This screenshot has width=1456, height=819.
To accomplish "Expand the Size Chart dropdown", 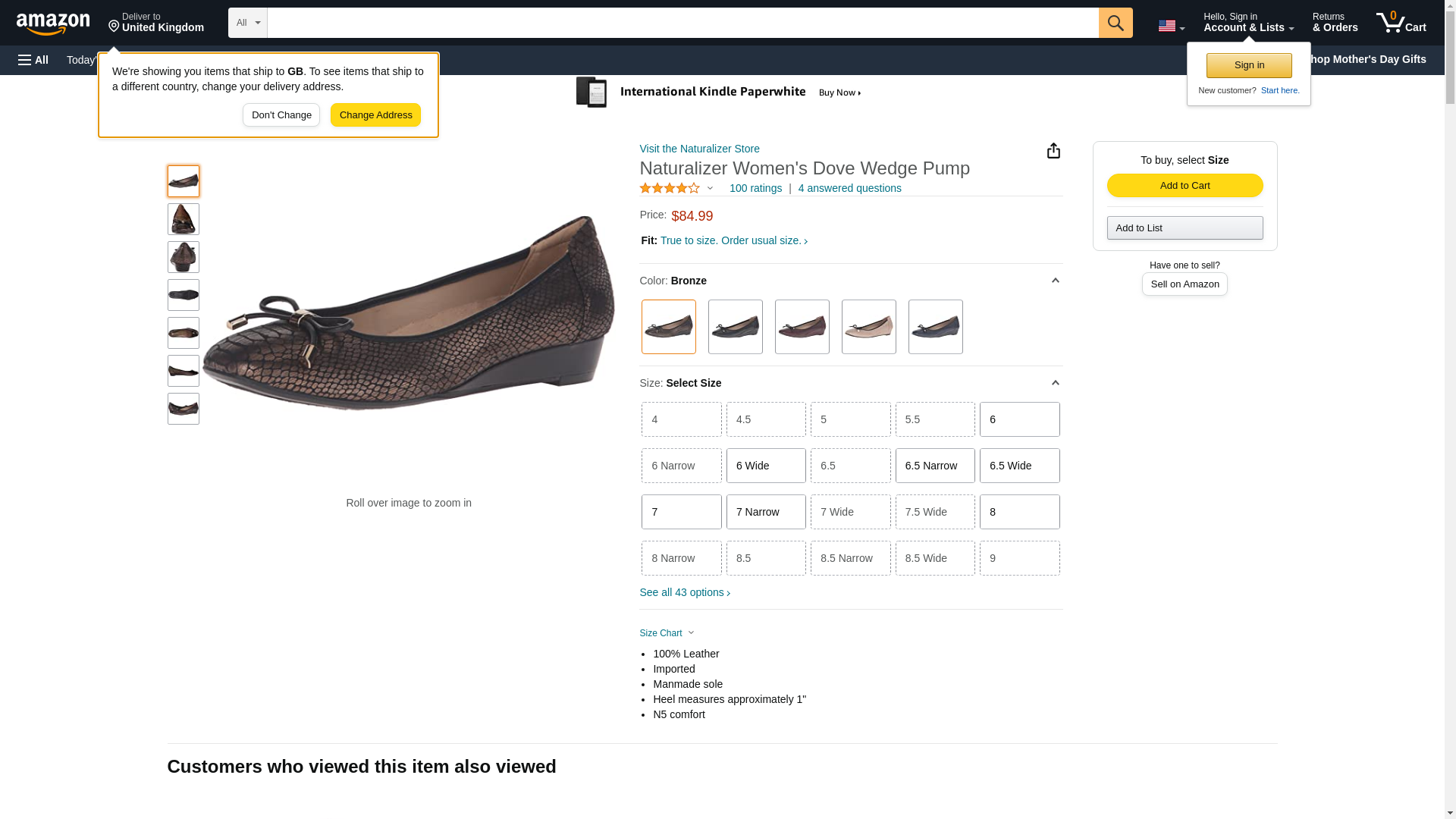I will coord(667,633).
